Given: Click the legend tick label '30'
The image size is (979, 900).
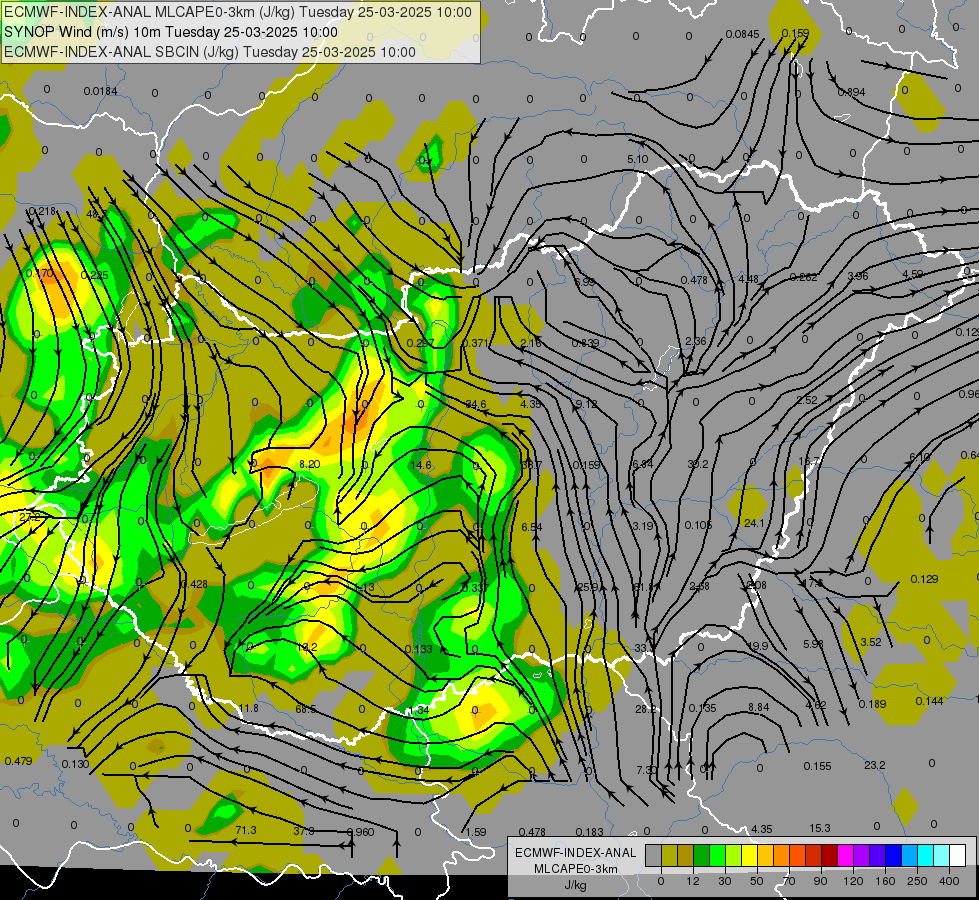Looking at the screenshot, I should point(725,881).
